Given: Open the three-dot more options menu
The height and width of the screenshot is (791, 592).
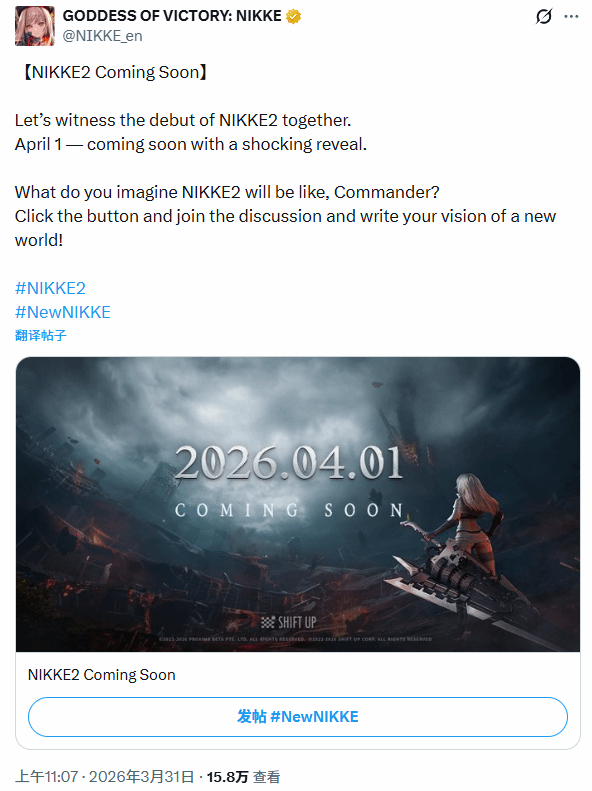Looking at the screenshot, I should 571,16.
